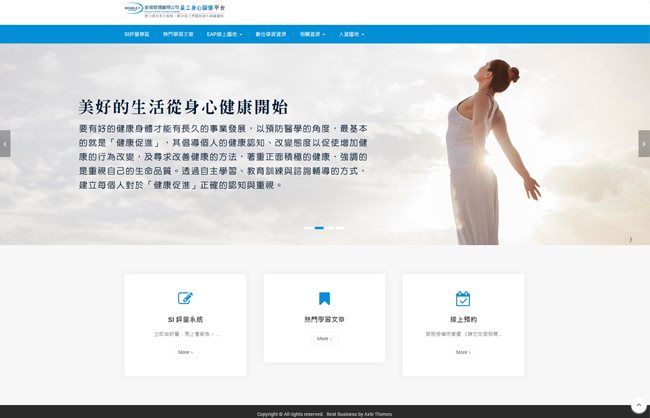This screenshot has height=418, width=650.
Task: Click More button under SI評量系統
Action: pos(185,352)
